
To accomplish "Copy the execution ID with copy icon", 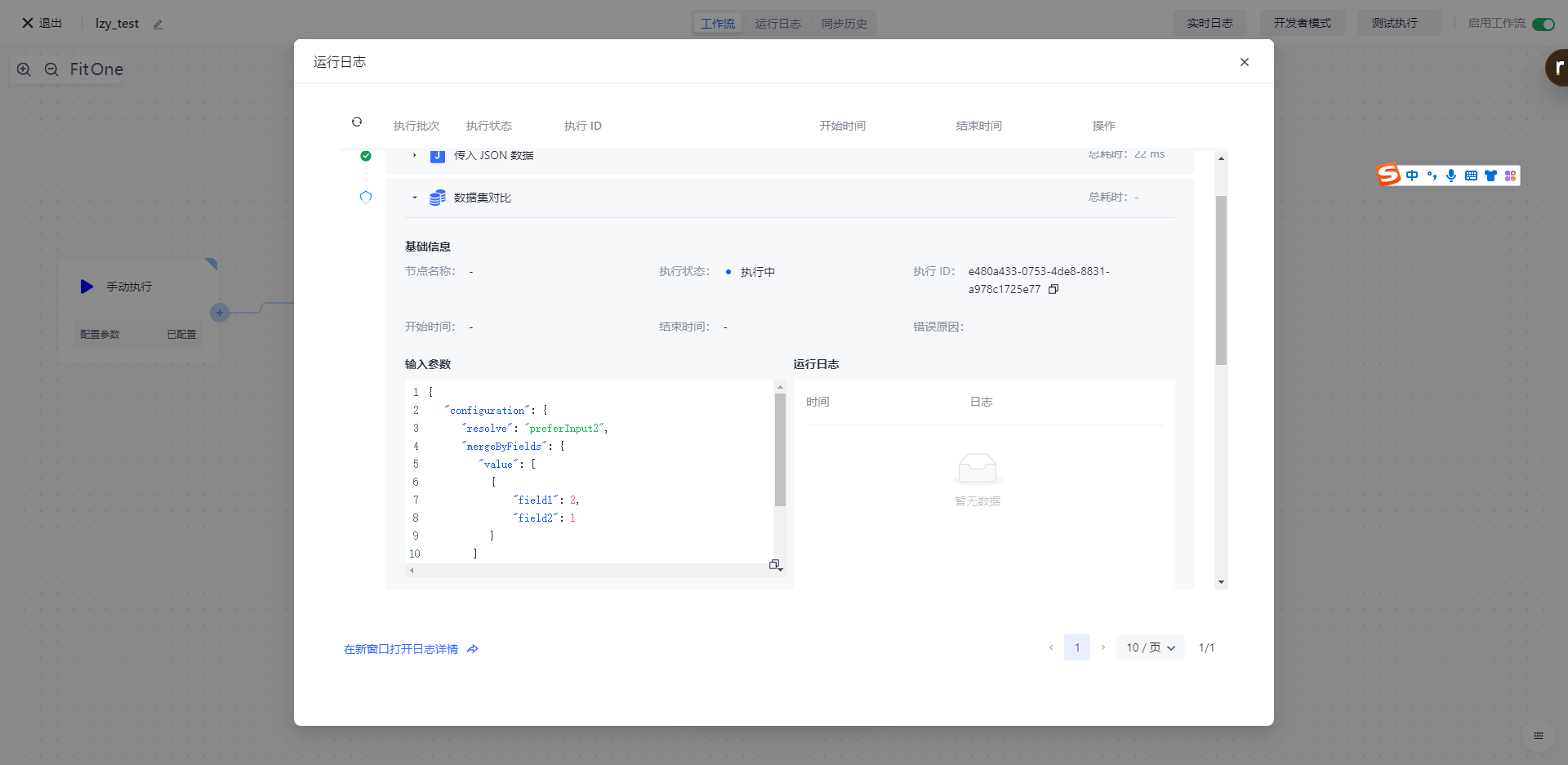I will (x=1053, y=289).
